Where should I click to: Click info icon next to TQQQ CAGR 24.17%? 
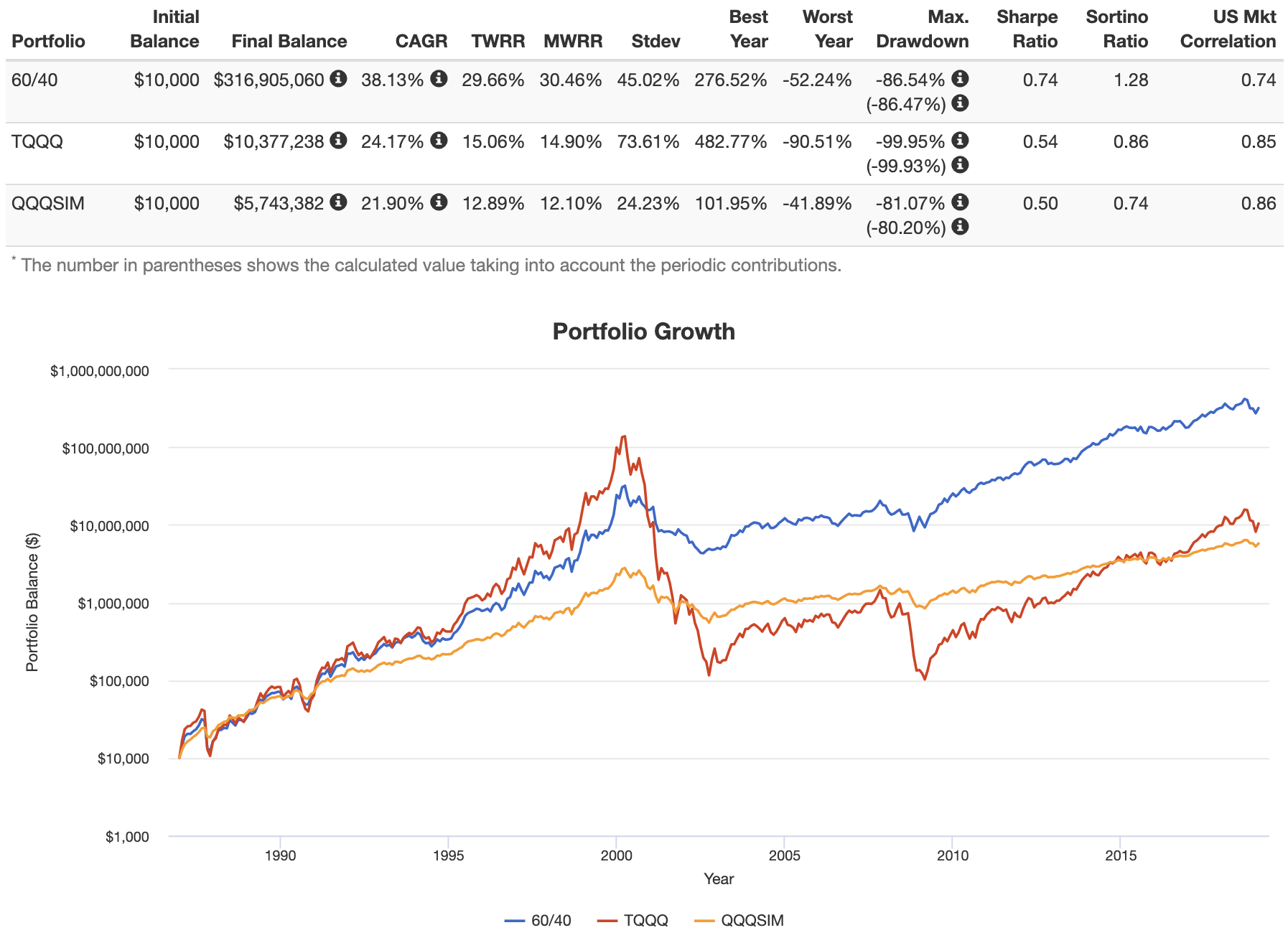[x=439, y=140]
